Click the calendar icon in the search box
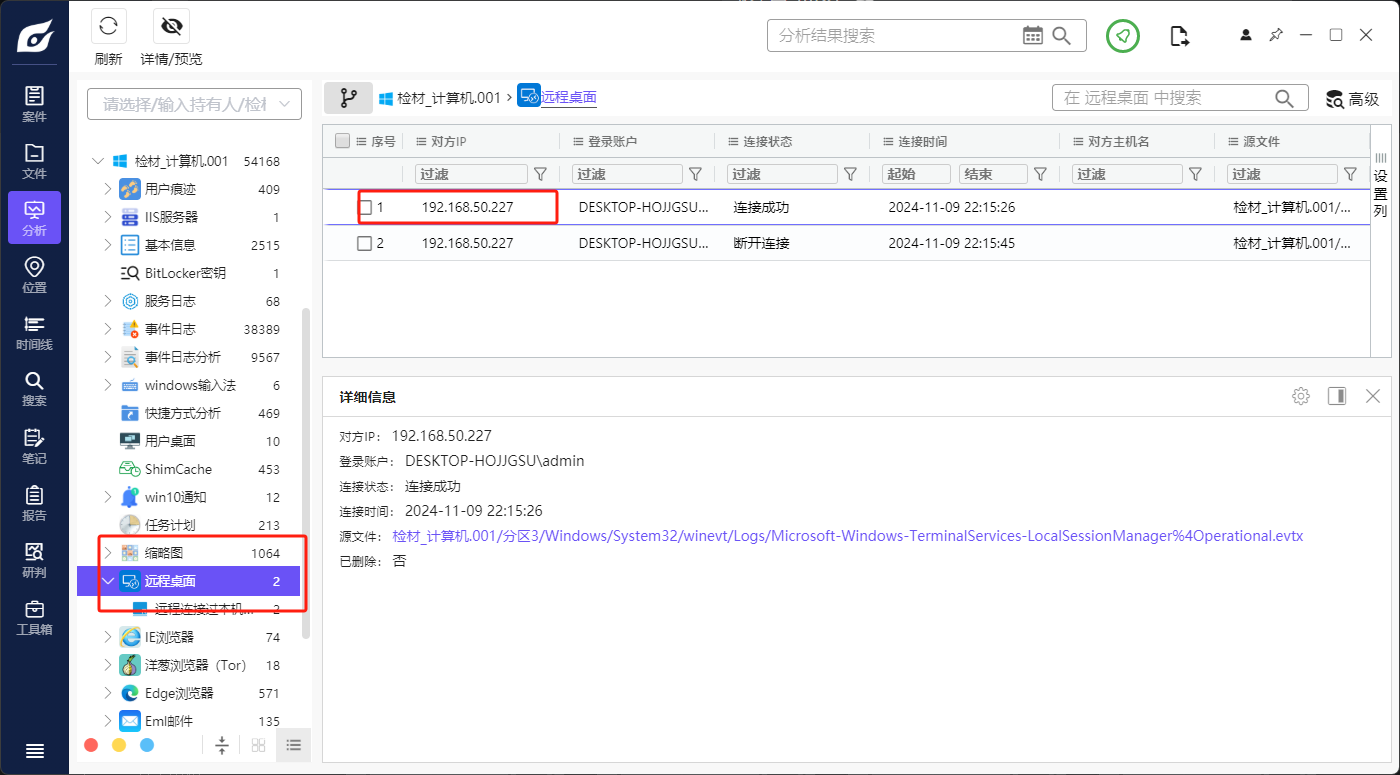The width and height of the screenshot is (1400, 775). tap(1033, 36)
